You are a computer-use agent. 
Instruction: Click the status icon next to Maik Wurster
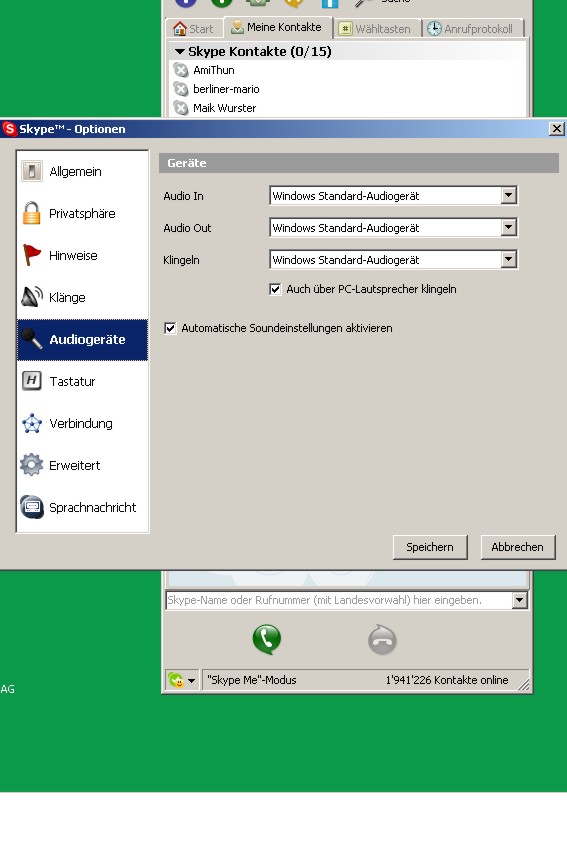pos(181,108)
